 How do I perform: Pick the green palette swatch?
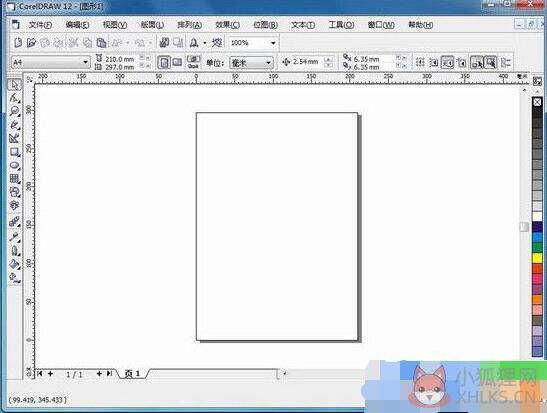[537, 247]
